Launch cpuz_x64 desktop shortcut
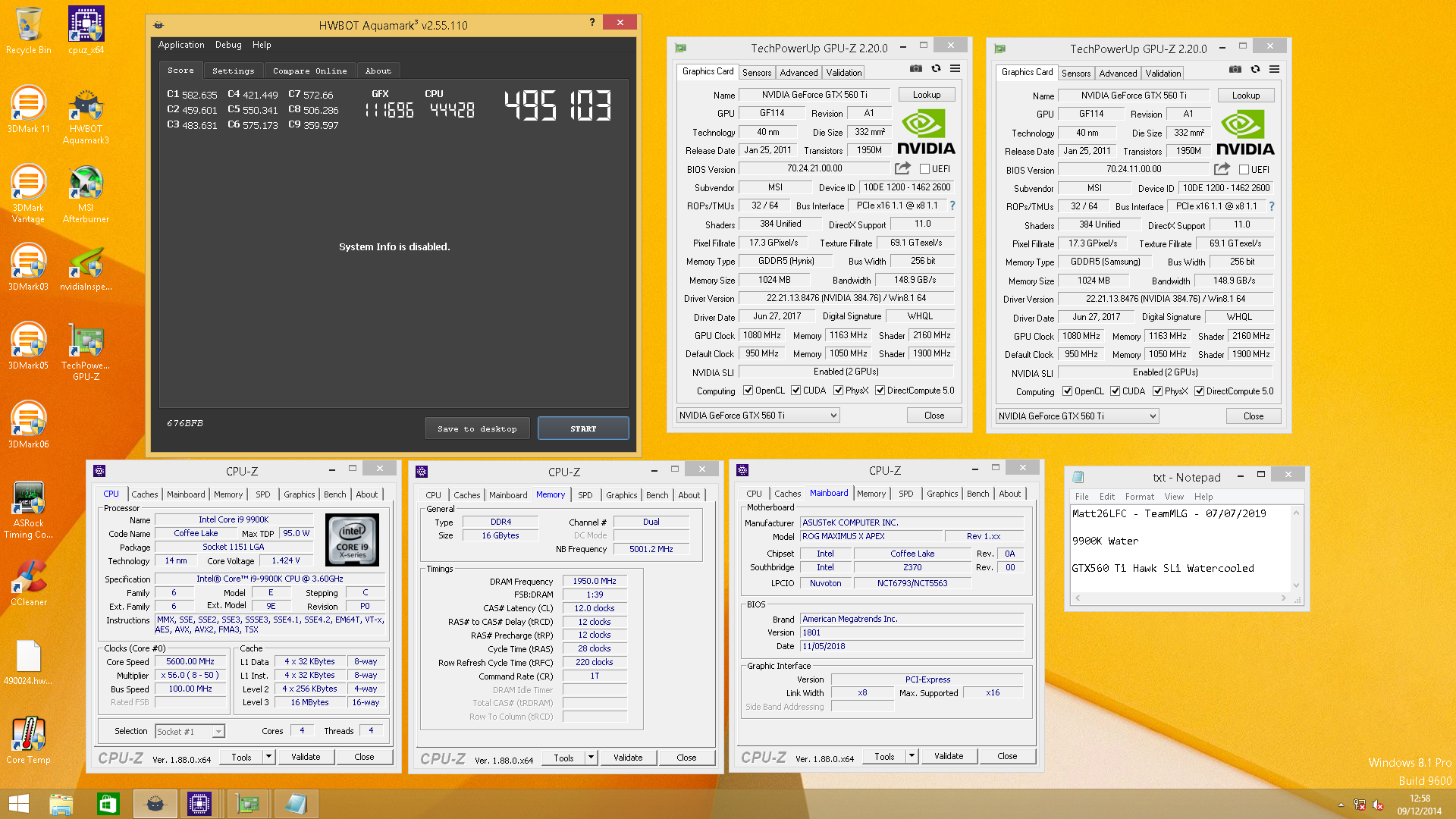The height and width of the screenshot is (819, 1456). pos(86,30)
